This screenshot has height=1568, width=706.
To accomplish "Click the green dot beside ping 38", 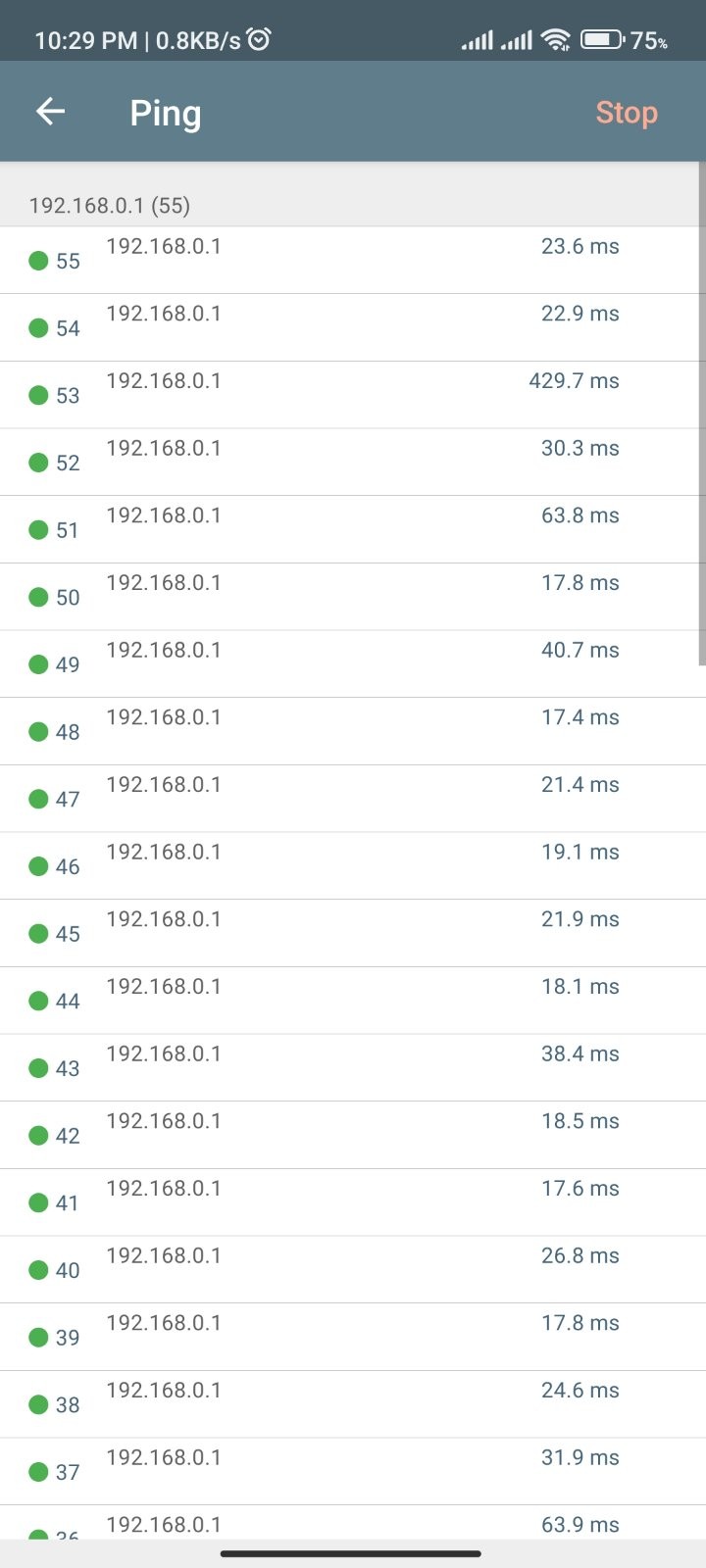I will (x=39, y=1404).
